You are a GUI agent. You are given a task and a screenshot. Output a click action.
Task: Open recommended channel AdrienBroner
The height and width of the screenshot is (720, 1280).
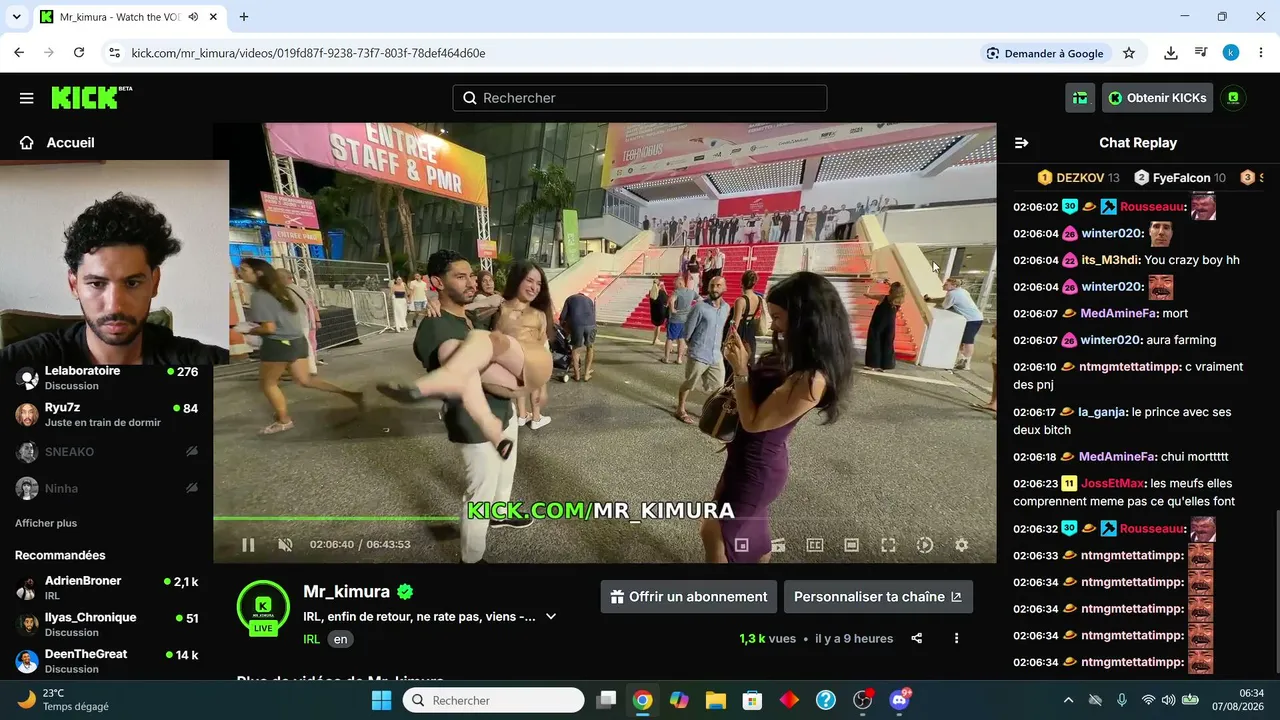tap(107, 588)
